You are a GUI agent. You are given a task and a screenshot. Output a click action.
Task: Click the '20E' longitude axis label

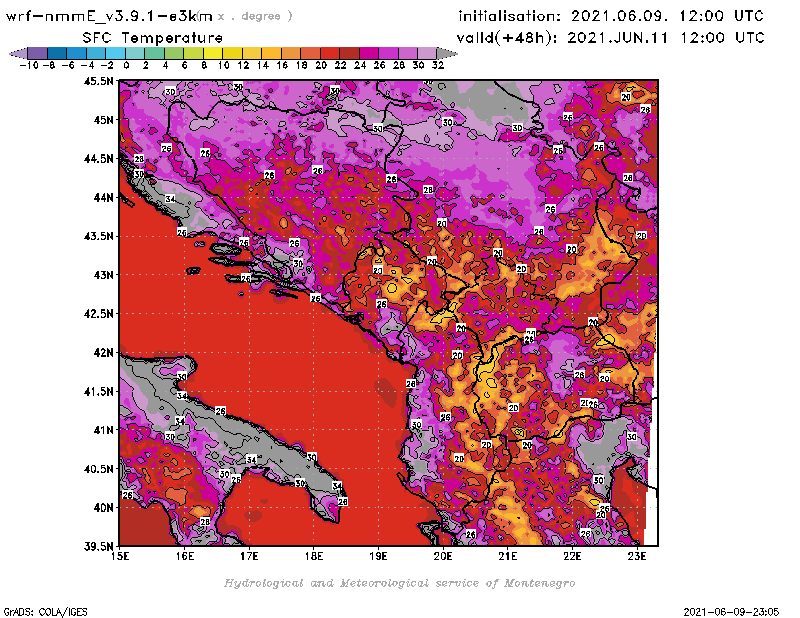tap(443, 556)
